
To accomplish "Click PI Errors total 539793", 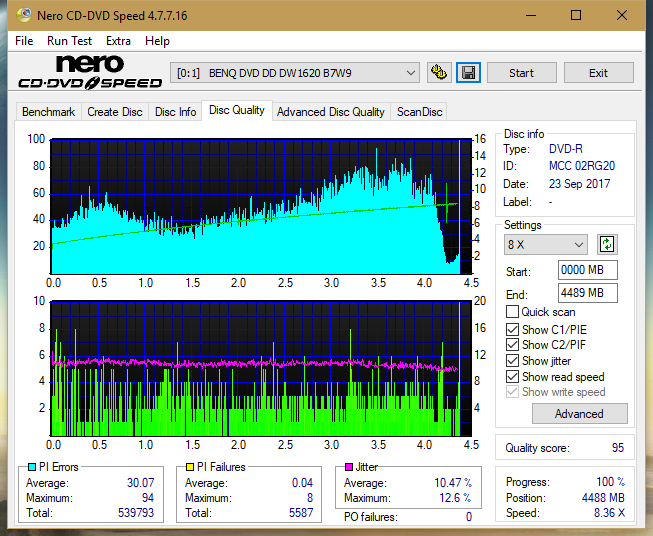I will point(136,512).
